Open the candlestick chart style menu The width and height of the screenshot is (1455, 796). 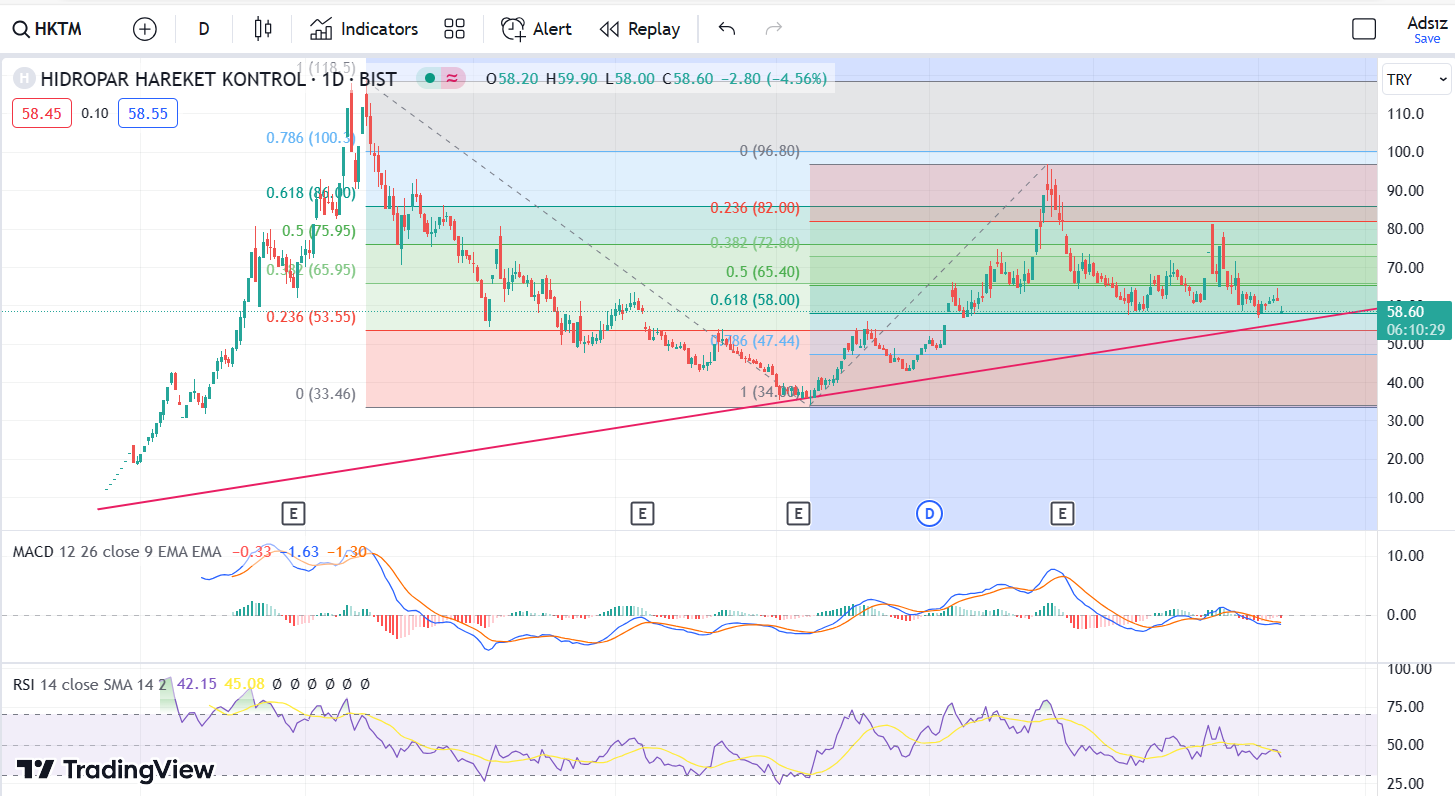pyautogui.click(x=263, y=29)
